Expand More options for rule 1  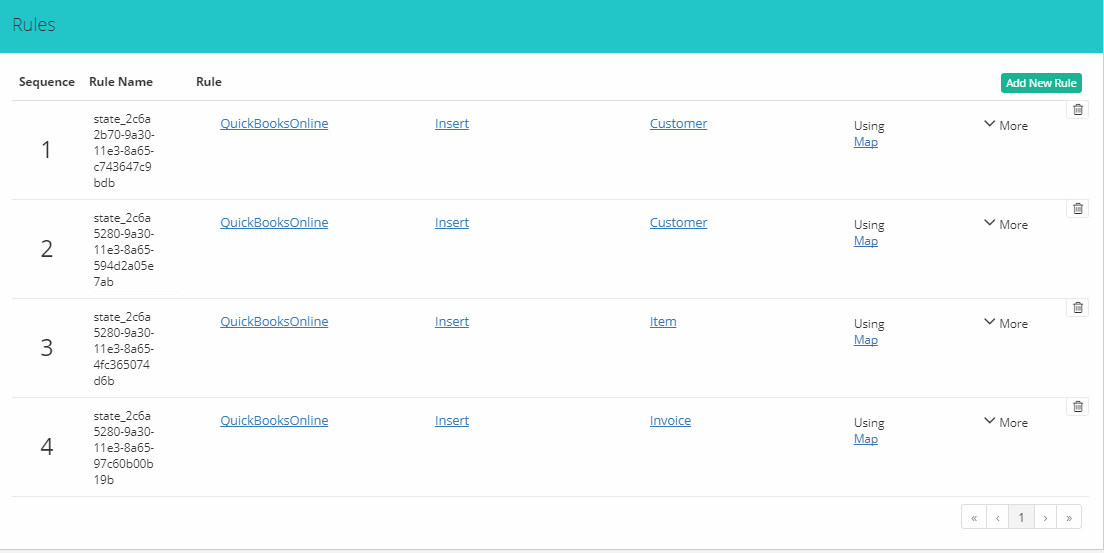click(1006, 126)
